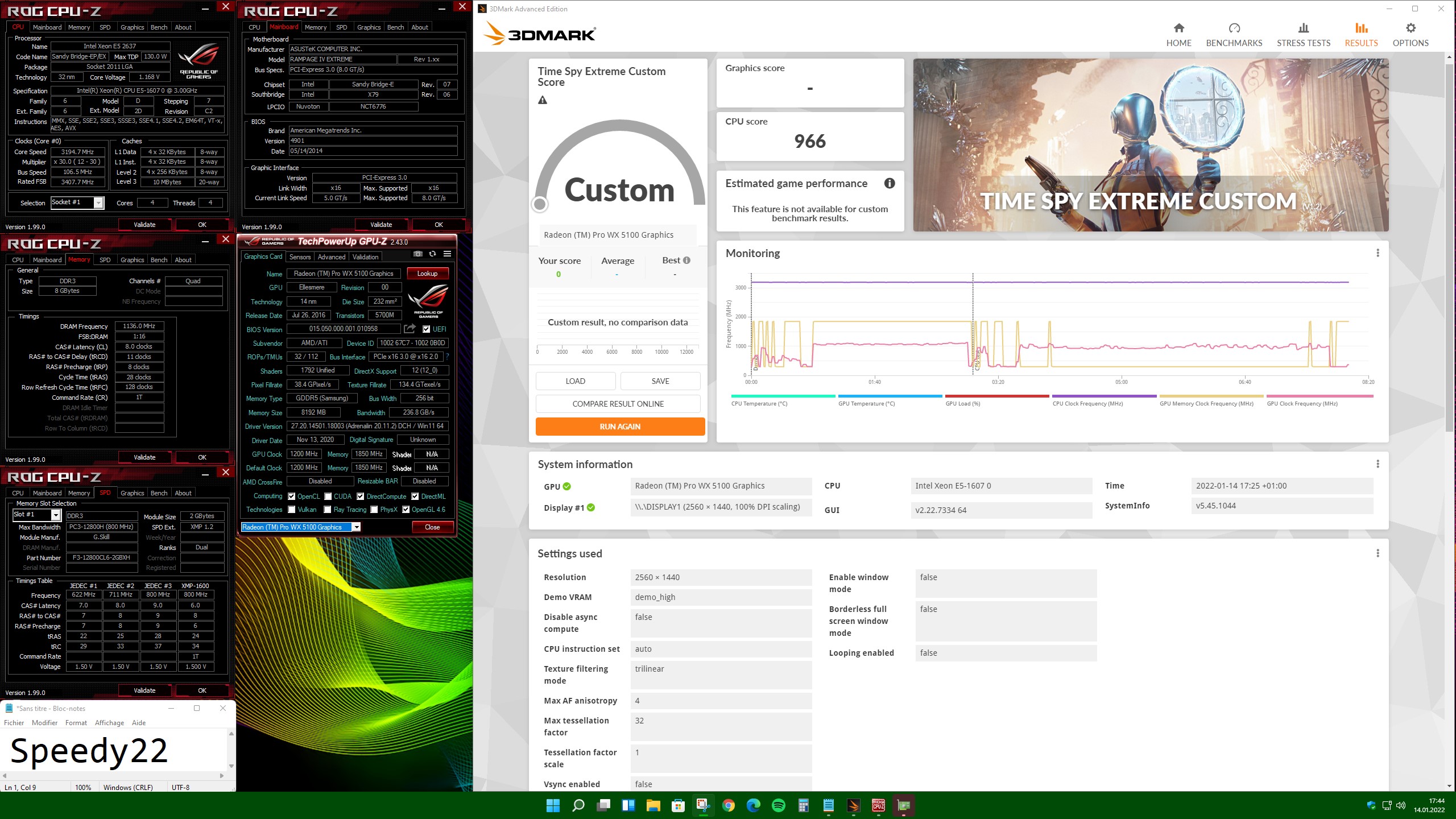Open taskbar Search
1456x819 pixels.
(578, 805)
